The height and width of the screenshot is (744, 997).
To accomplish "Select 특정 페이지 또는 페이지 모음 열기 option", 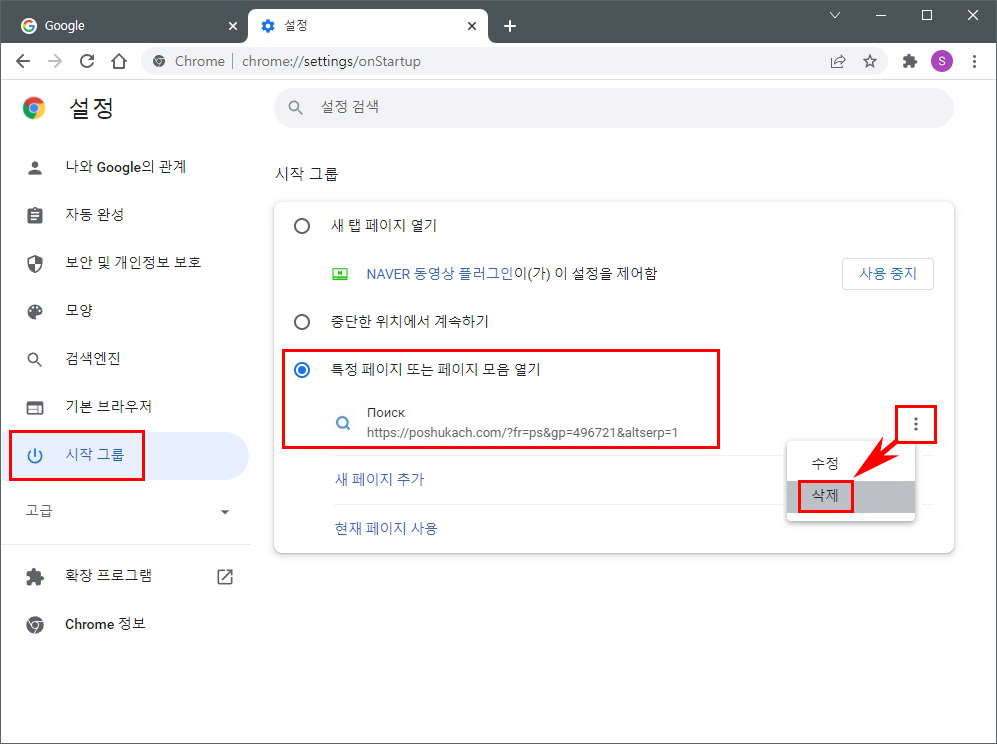I will 302,369.
